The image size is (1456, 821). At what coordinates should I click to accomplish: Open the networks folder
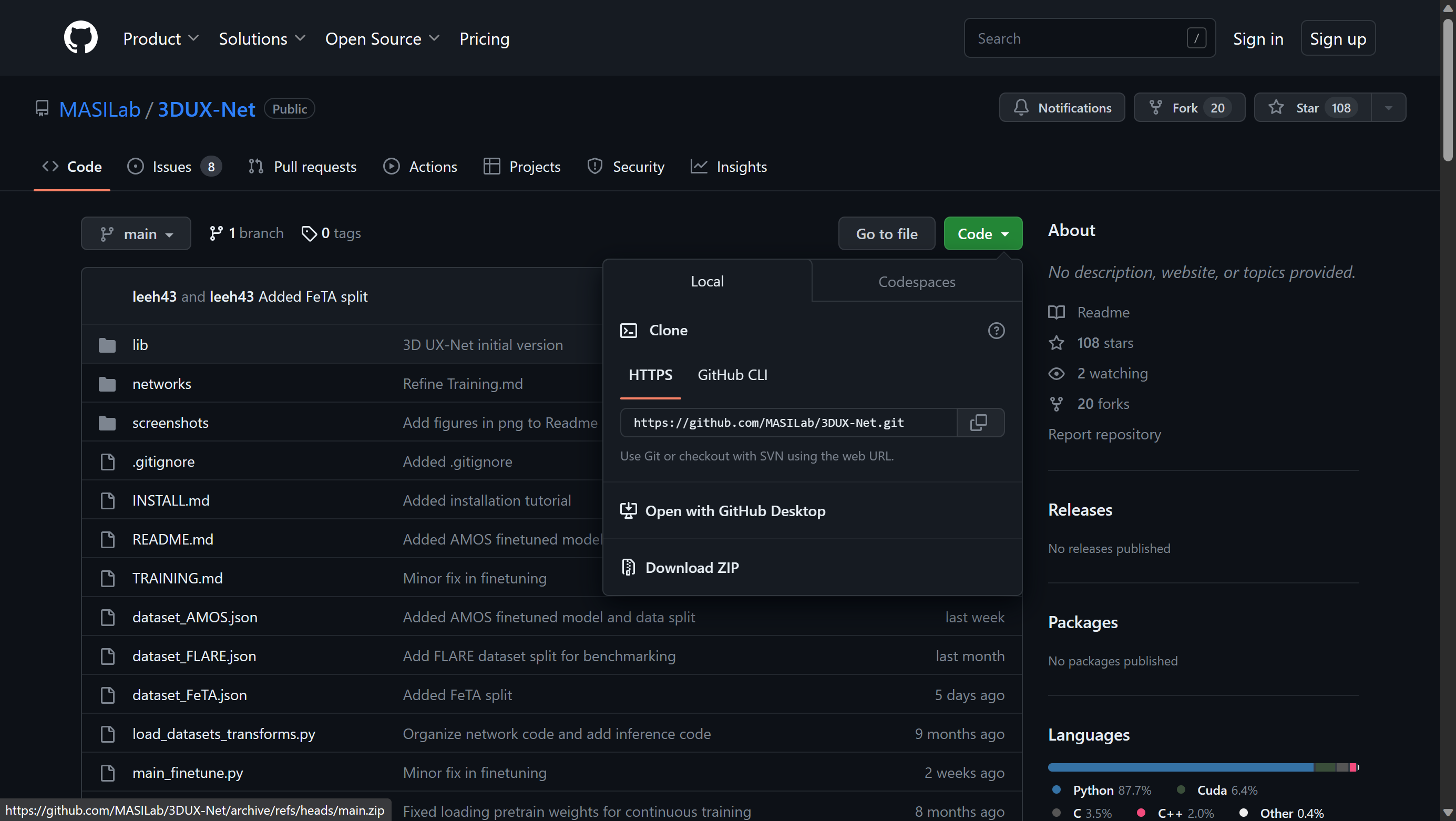click(x=162, y=384)
